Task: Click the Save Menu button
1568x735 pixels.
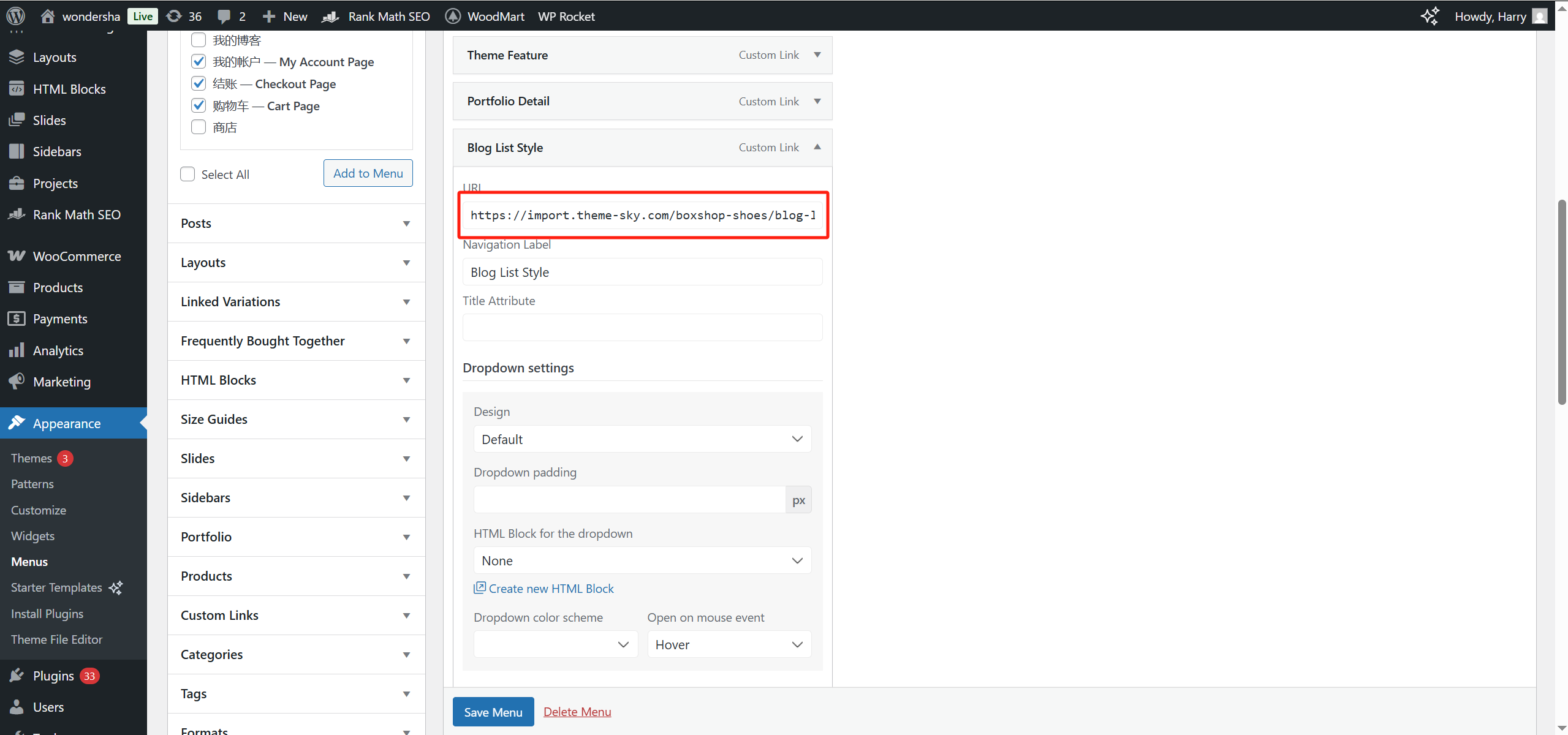Action: click(x=493, y=712)
